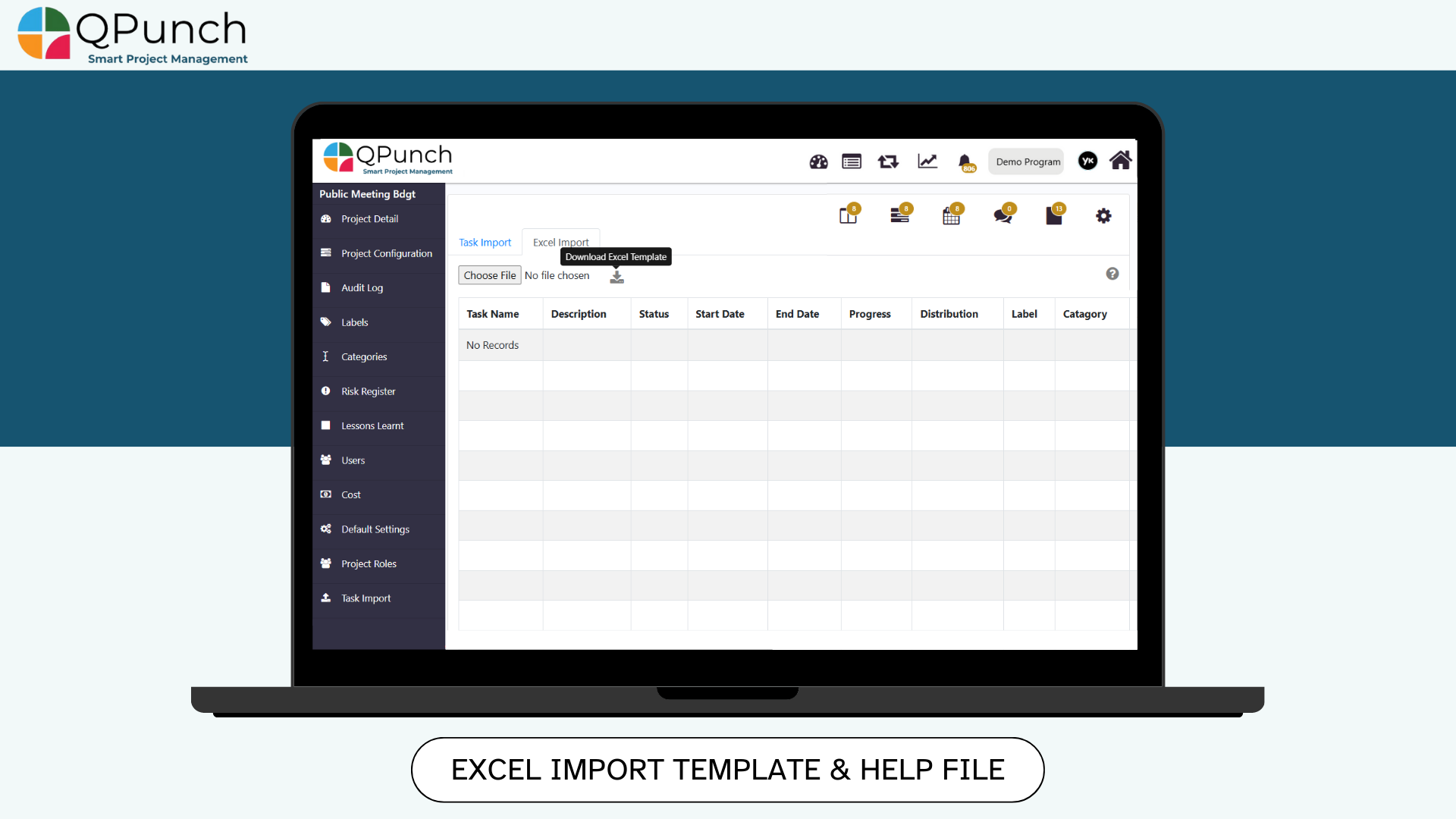Click the Demo Program button
Viewport: 1456px width, 819px height.
tap(1028, 162)
